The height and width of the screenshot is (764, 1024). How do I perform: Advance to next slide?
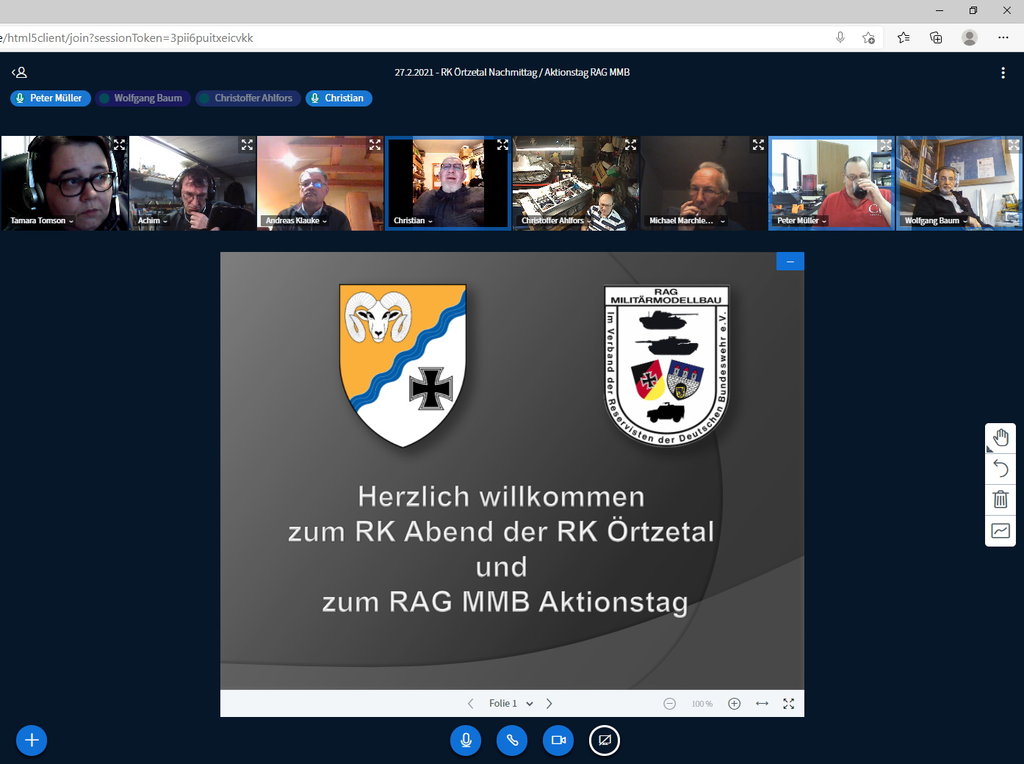coord(549,703)
